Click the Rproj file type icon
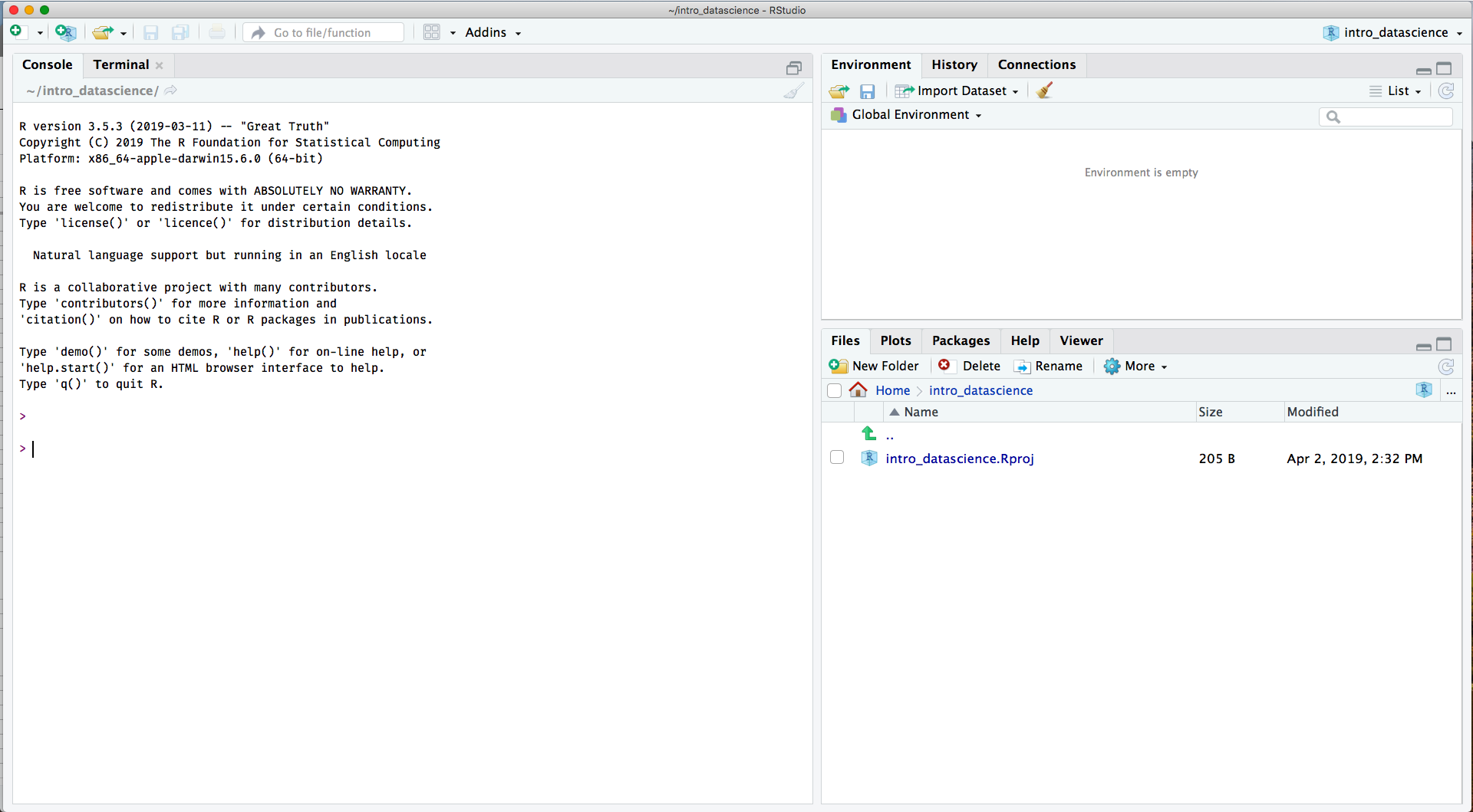The width and height of the screenshot is (1473, 812). 869,458
